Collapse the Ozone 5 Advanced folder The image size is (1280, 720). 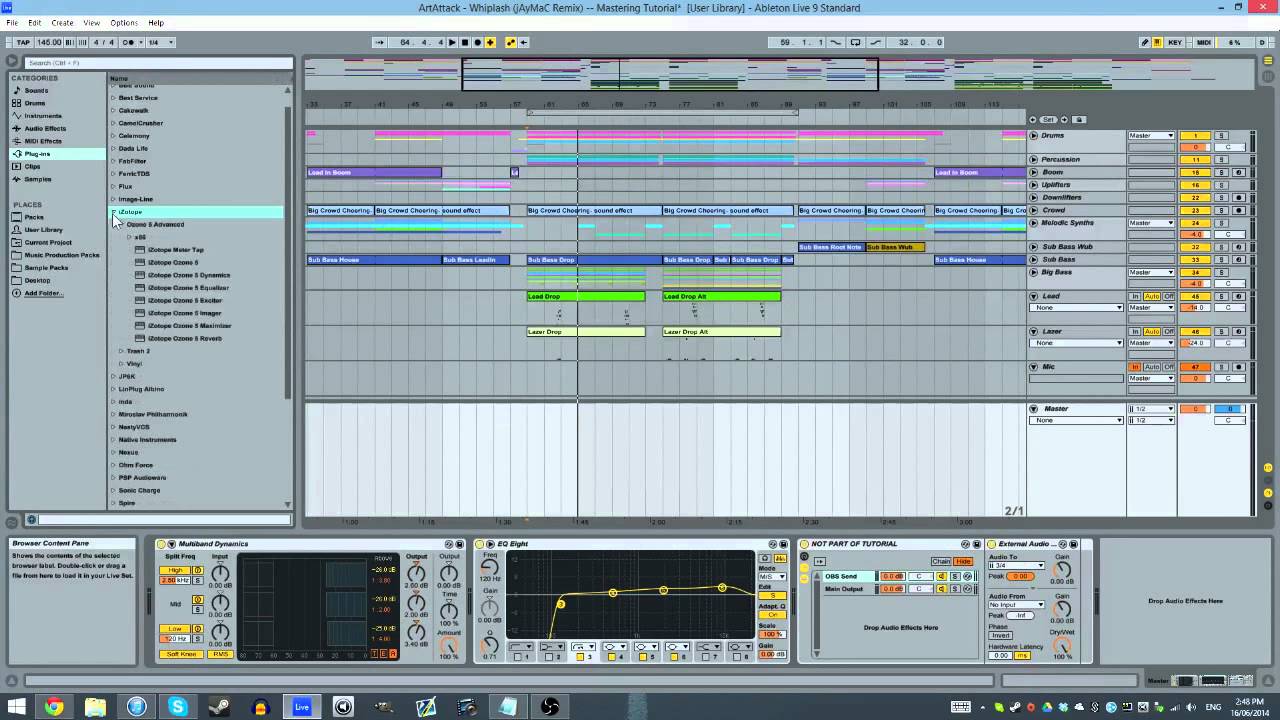121,225
